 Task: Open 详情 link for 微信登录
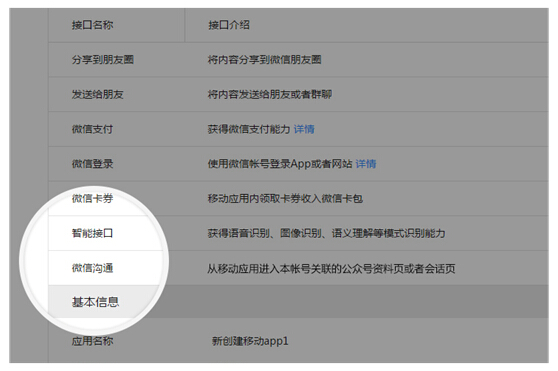click(366, 164)
